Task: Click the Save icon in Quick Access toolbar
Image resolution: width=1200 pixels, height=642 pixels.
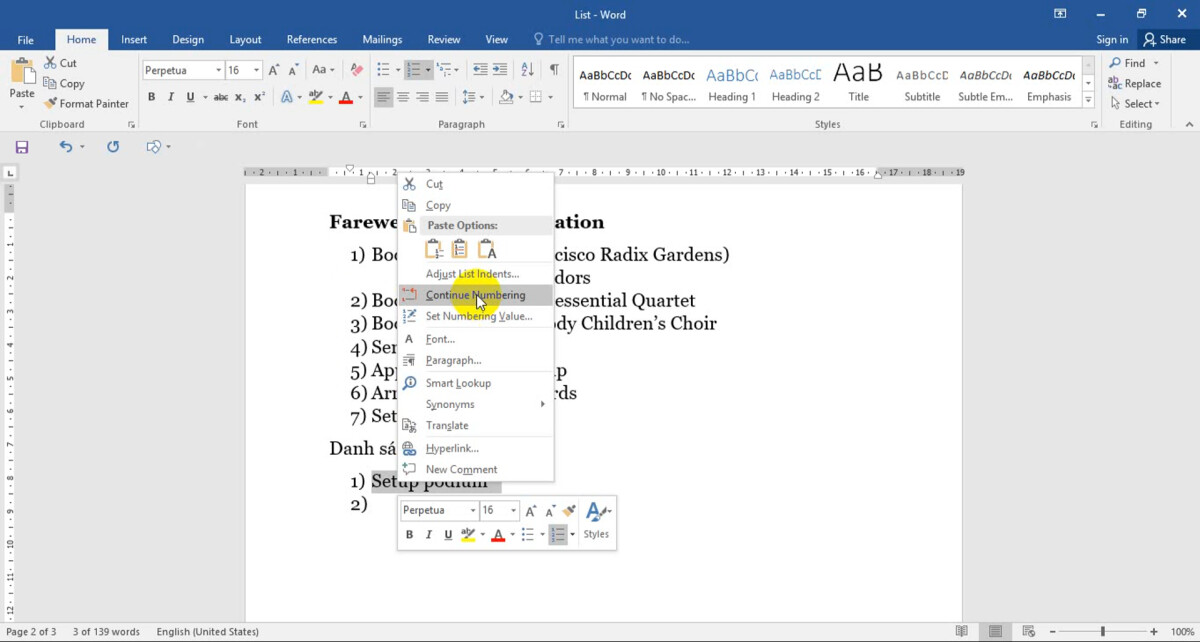Action: (21, 147)
